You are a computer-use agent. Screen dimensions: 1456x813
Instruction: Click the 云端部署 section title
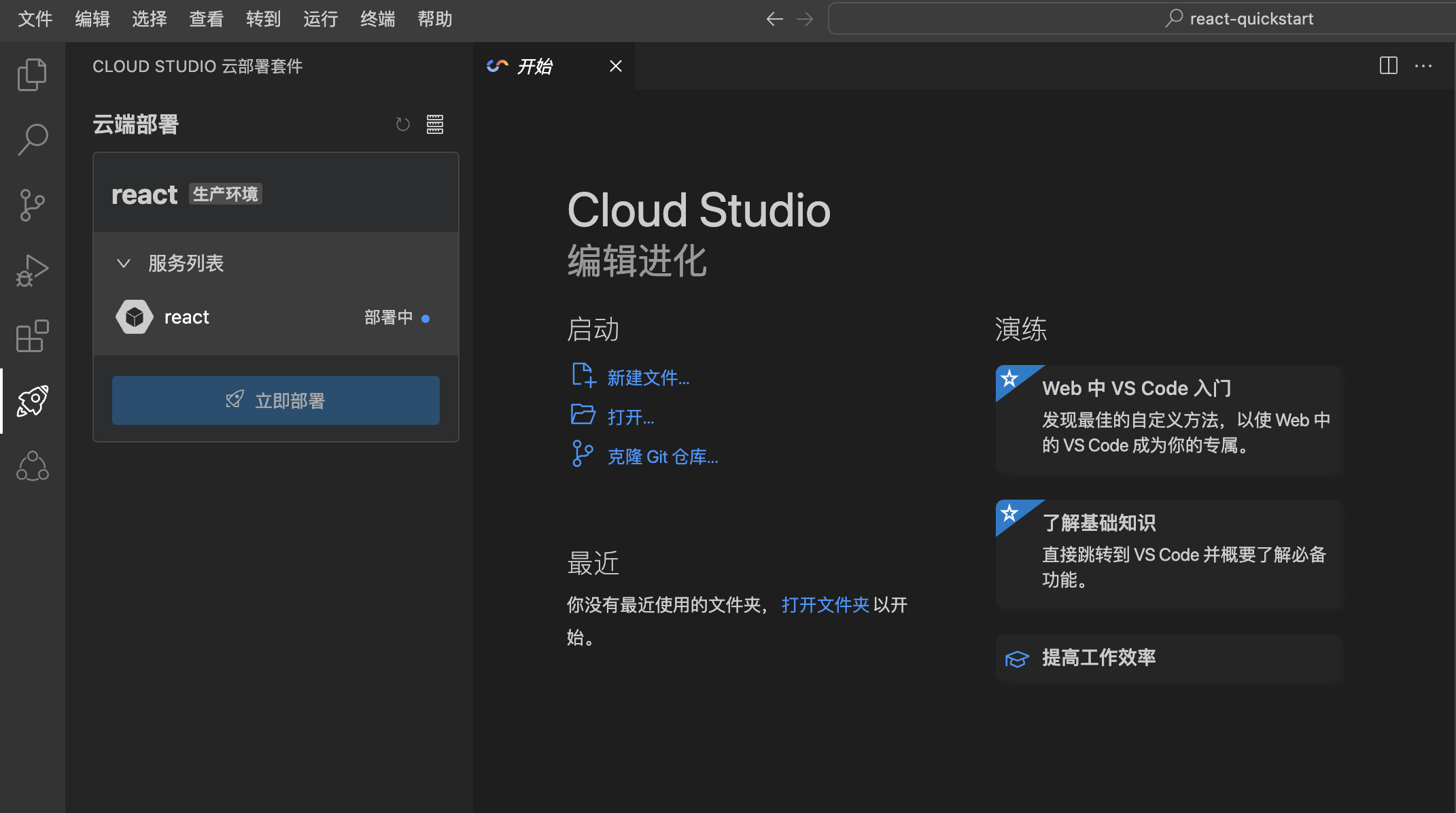click(135, 124)
